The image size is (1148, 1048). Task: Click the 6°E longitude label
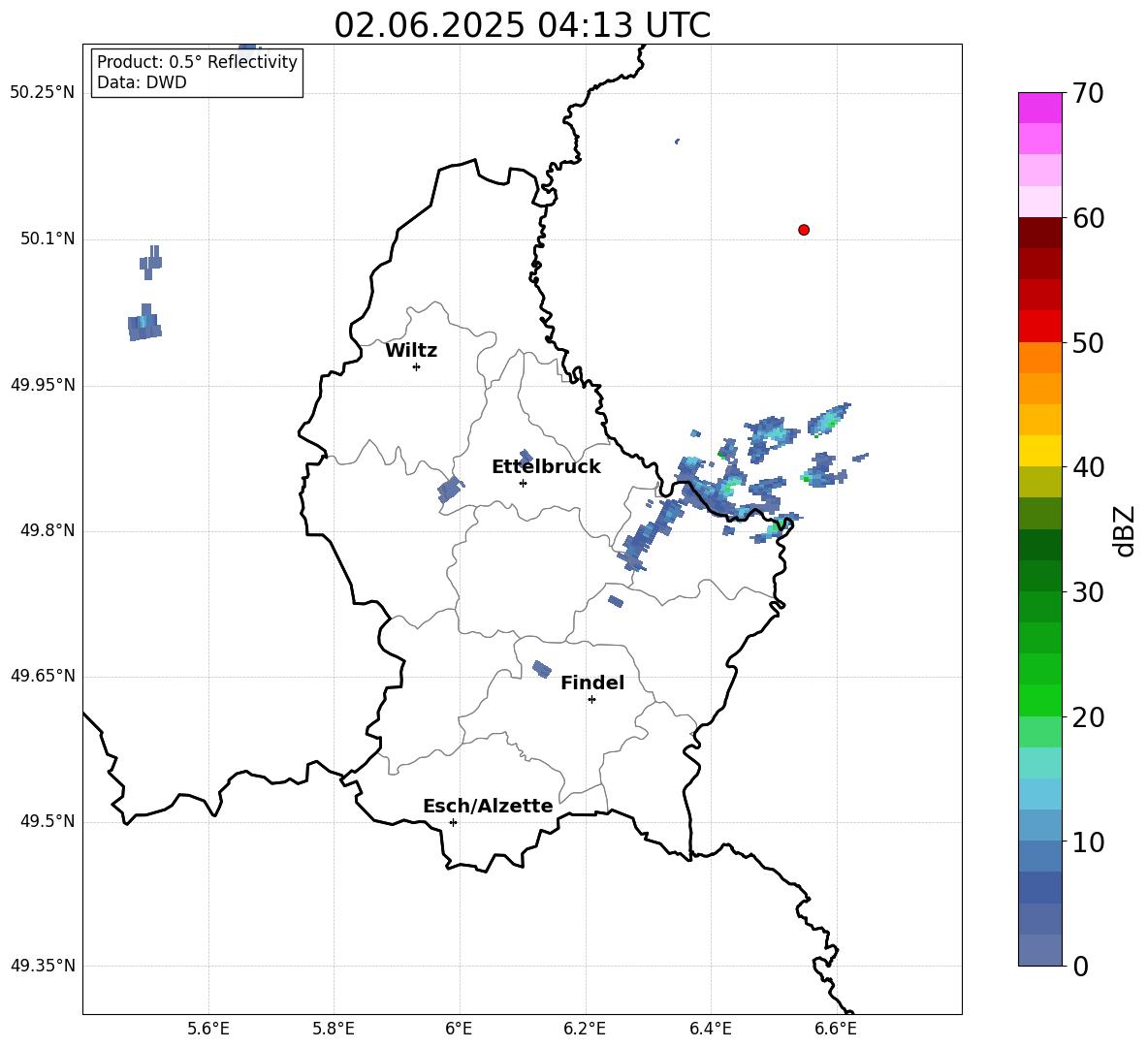pos(459,1029)
